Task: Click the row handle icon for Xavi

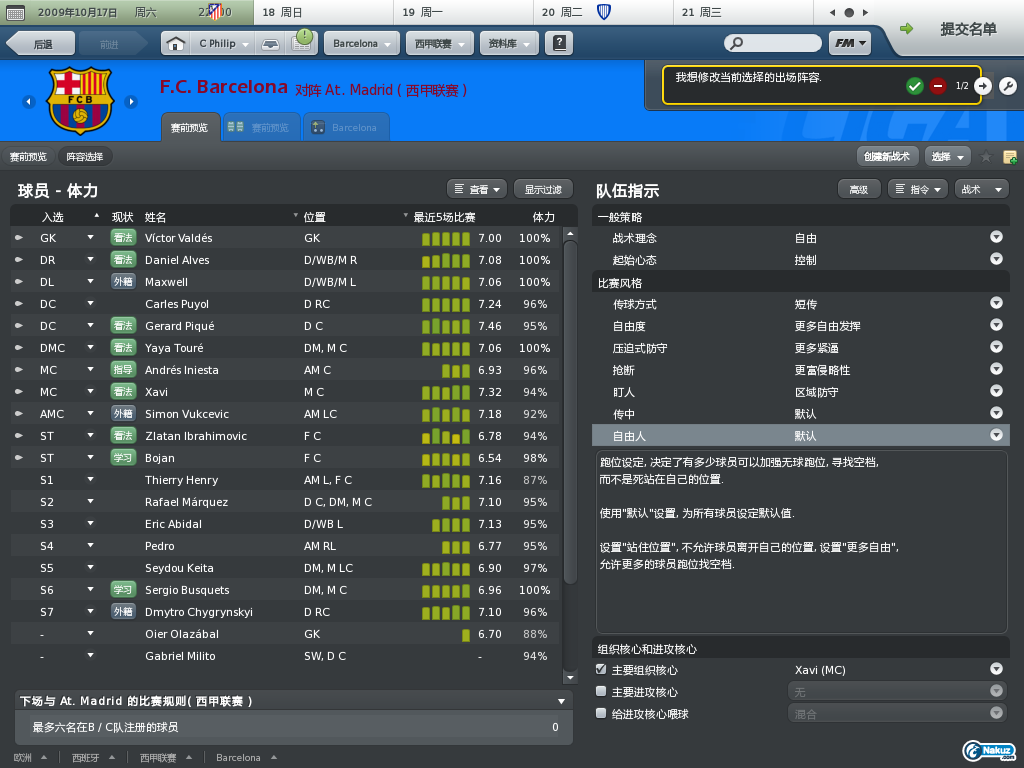Action: (19, 392)
